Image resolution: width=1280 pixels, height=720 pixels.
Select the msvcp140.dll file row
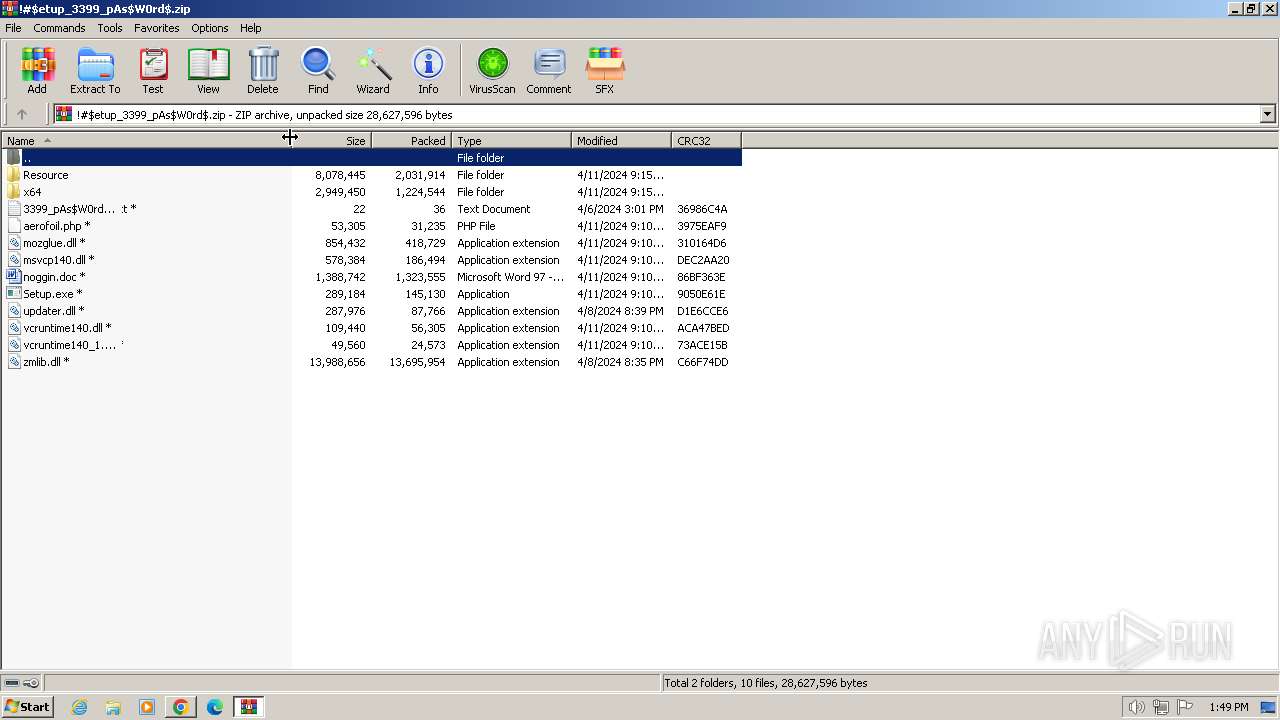(x=372, y=260)
